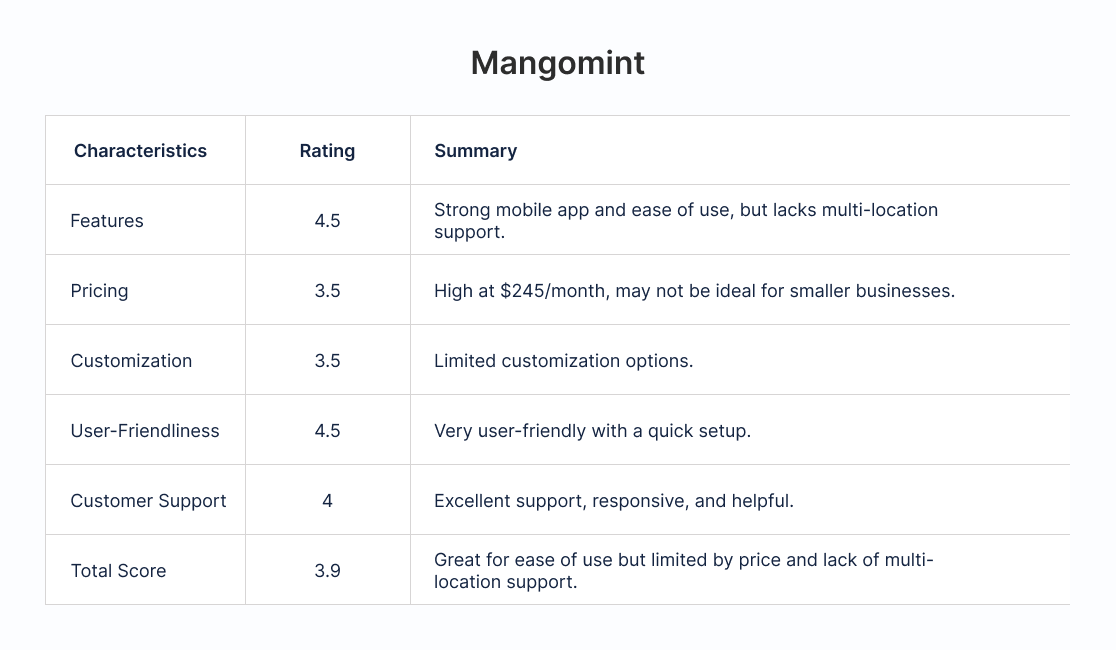Select the Excellent support summary text
The width and height of the screenshot is (1116, 650).
pos(613,501)
